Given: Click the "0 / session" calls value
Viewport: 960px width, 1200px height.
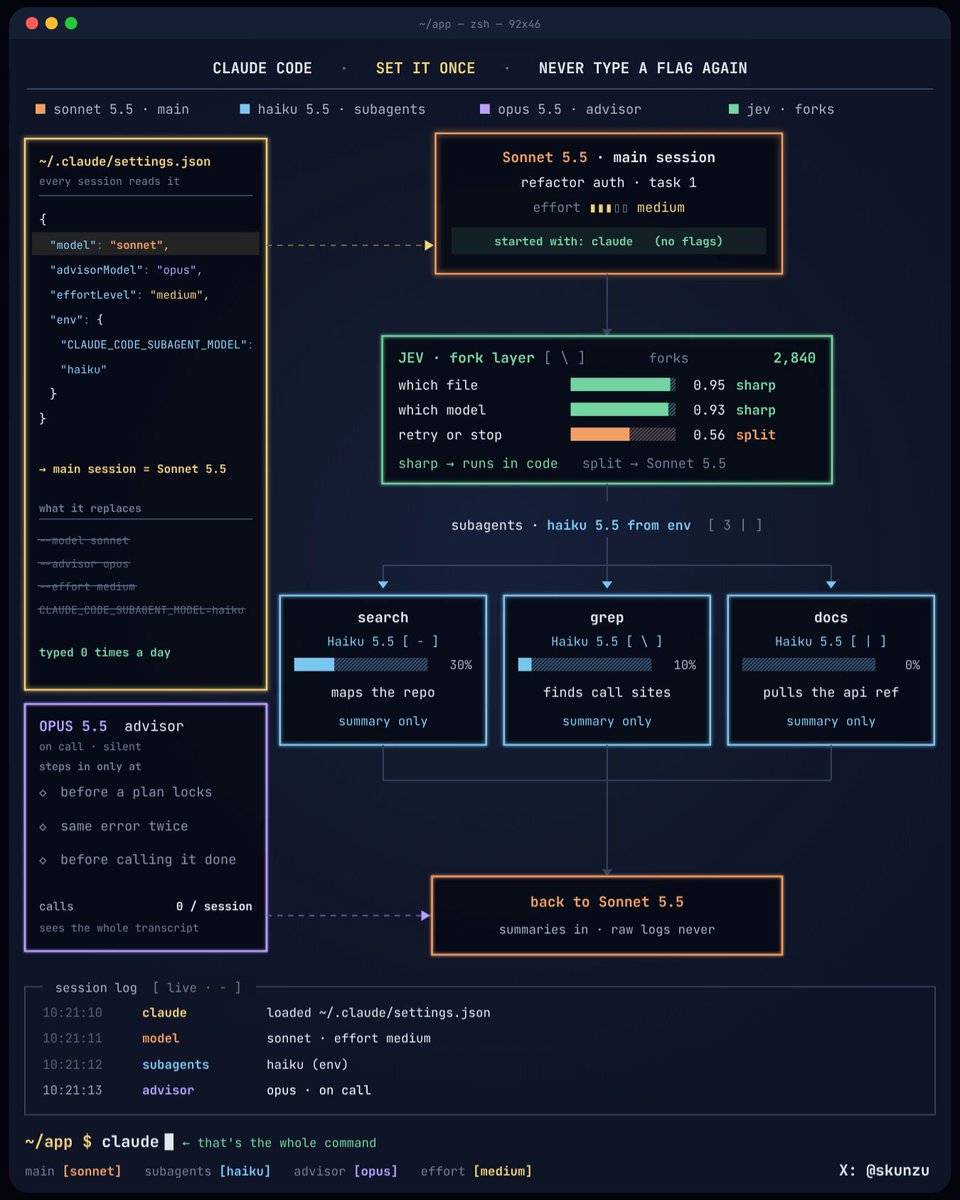Looking at the screenshot, I should 214,906.
